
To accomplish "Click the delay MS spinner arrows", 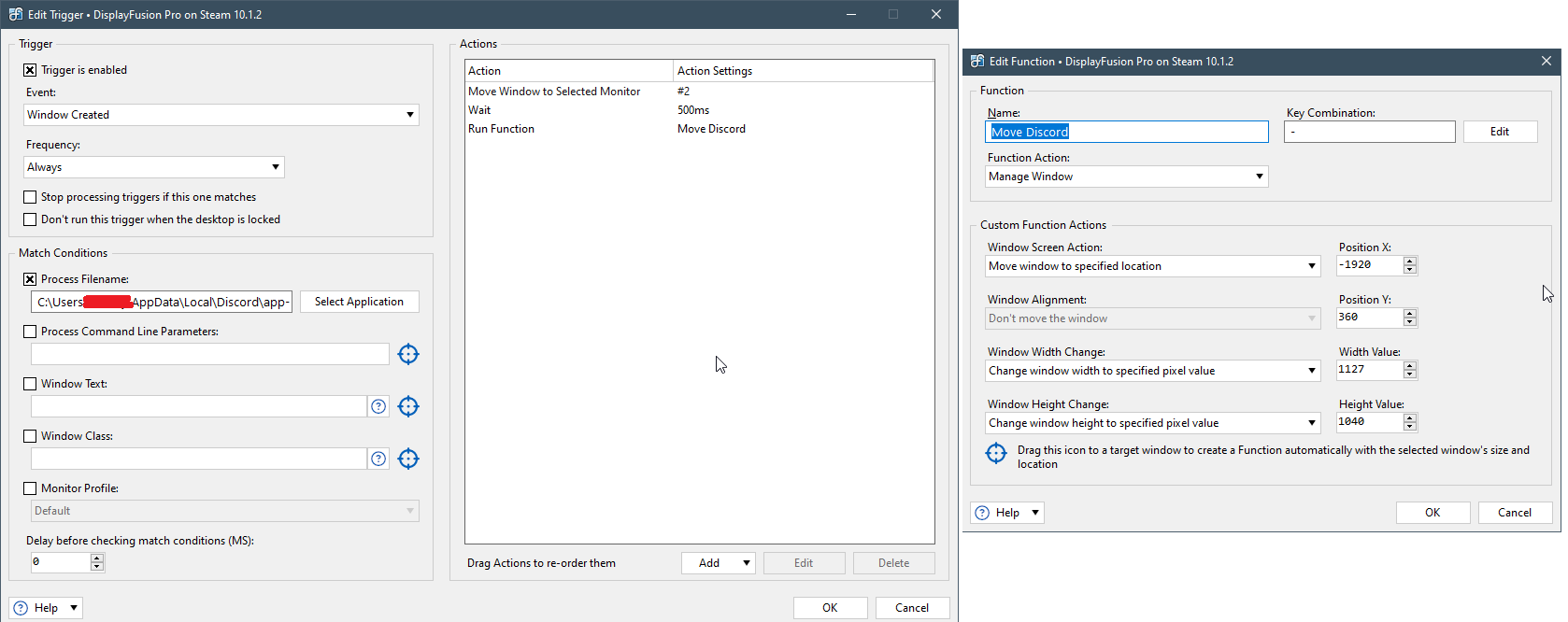I will (x=97, y=562).
